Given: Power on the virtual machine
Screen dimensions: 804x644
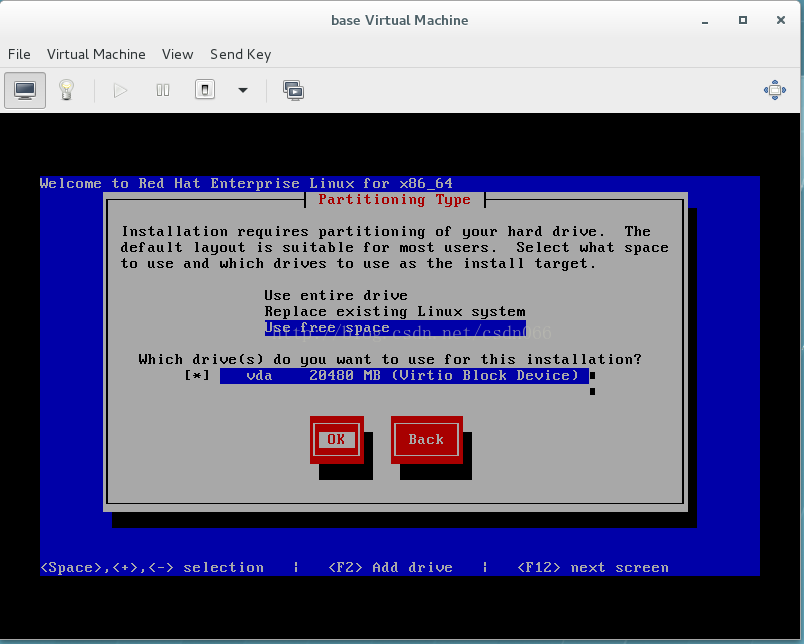Looking at the screenshot, I should click(x=120, y=91).
